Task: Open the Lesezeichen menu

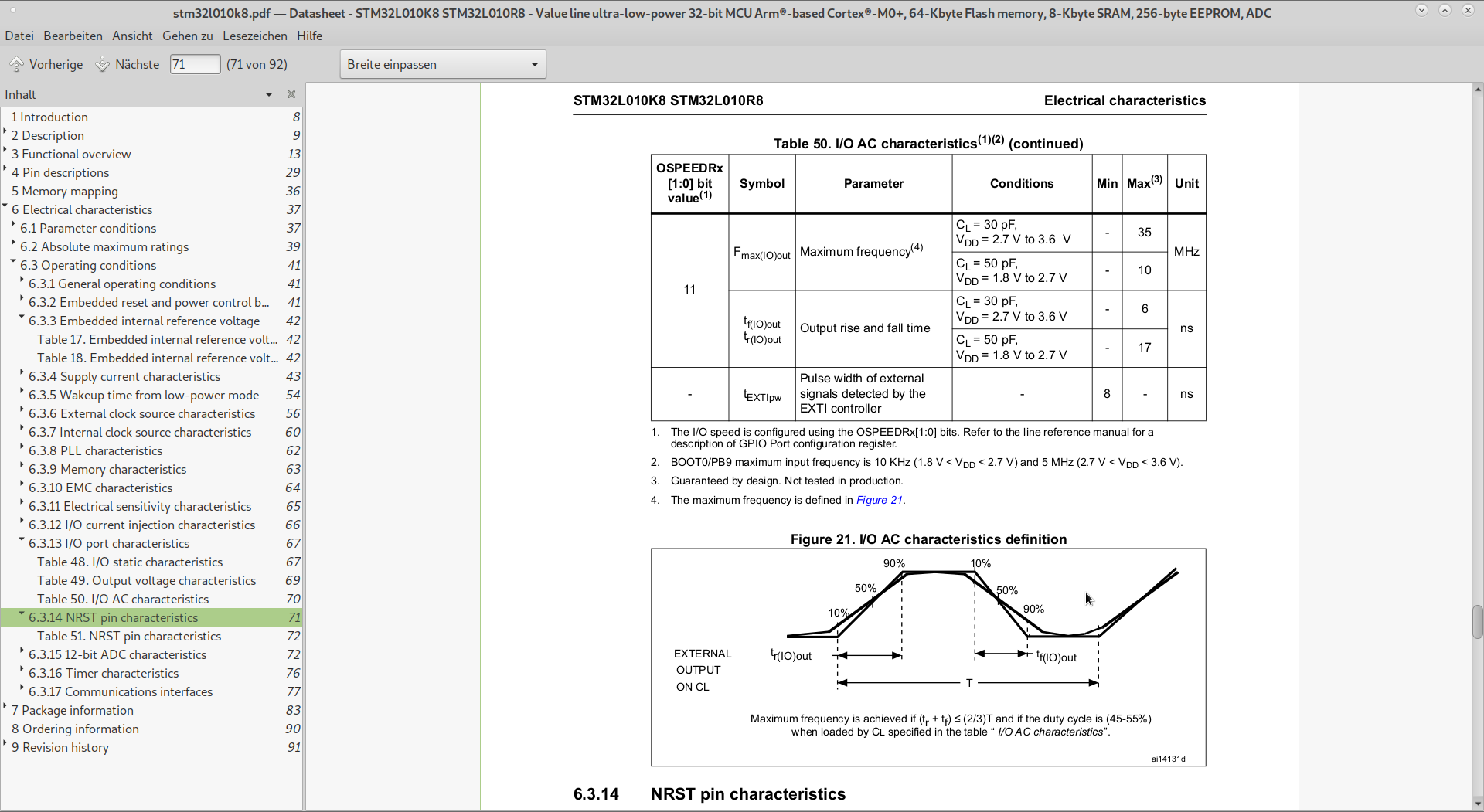Action: [x=255, y=36]
